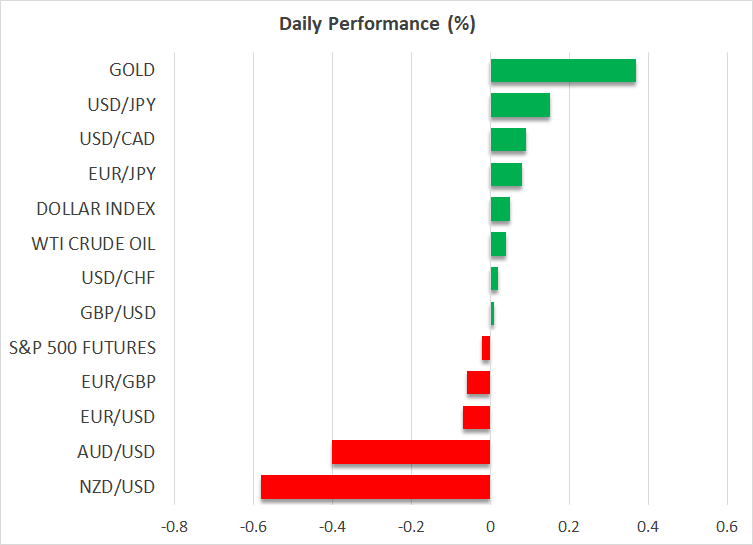The height and width of the screenshot is (545, 753).
Task: Select the green GOLD bar
Action: (x=563, y=70)
